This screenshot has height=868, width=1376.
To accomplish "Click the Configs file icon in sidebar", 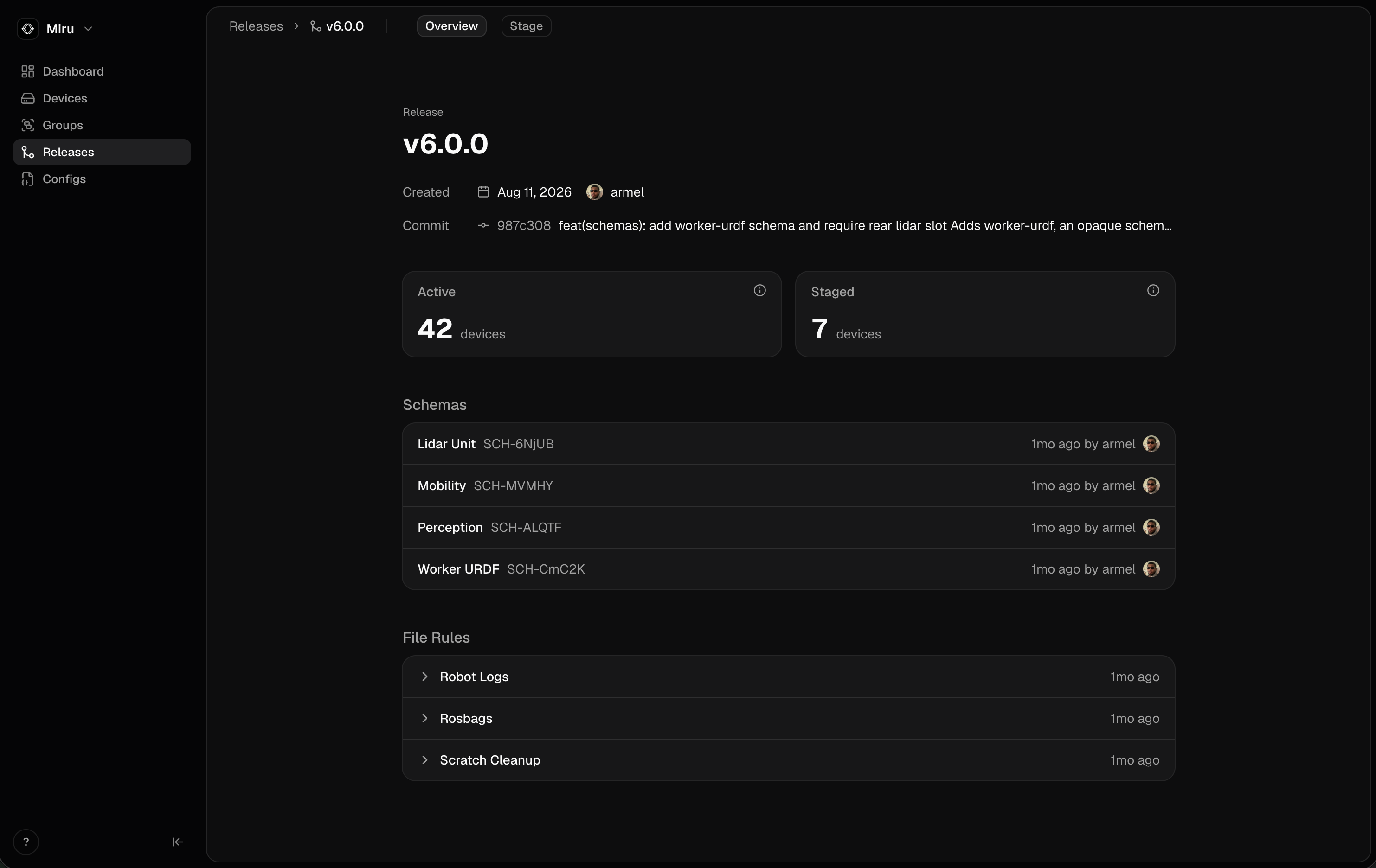I will (27, 179).
